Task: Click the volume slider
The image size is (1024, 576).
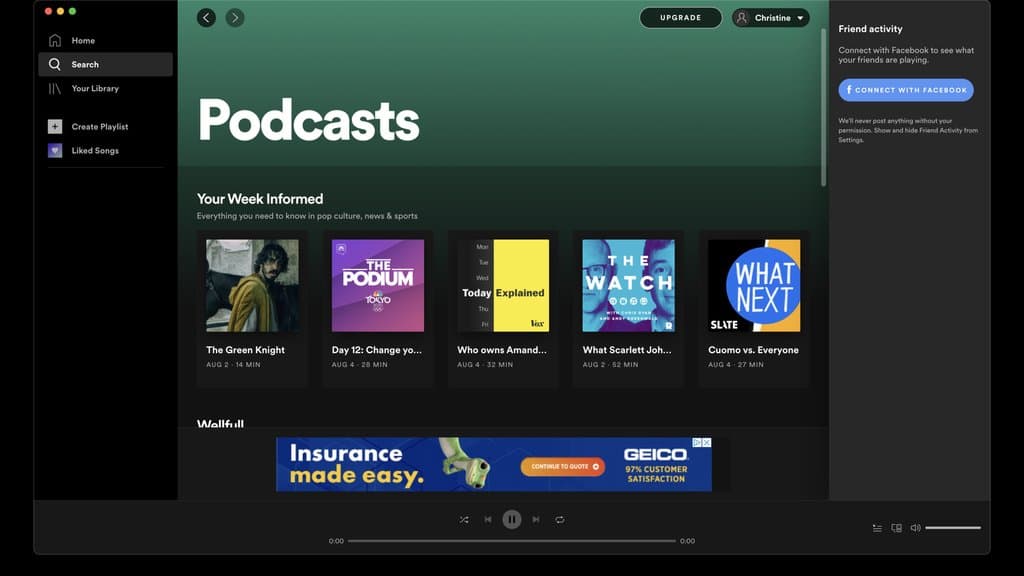Action: [953, 528]
